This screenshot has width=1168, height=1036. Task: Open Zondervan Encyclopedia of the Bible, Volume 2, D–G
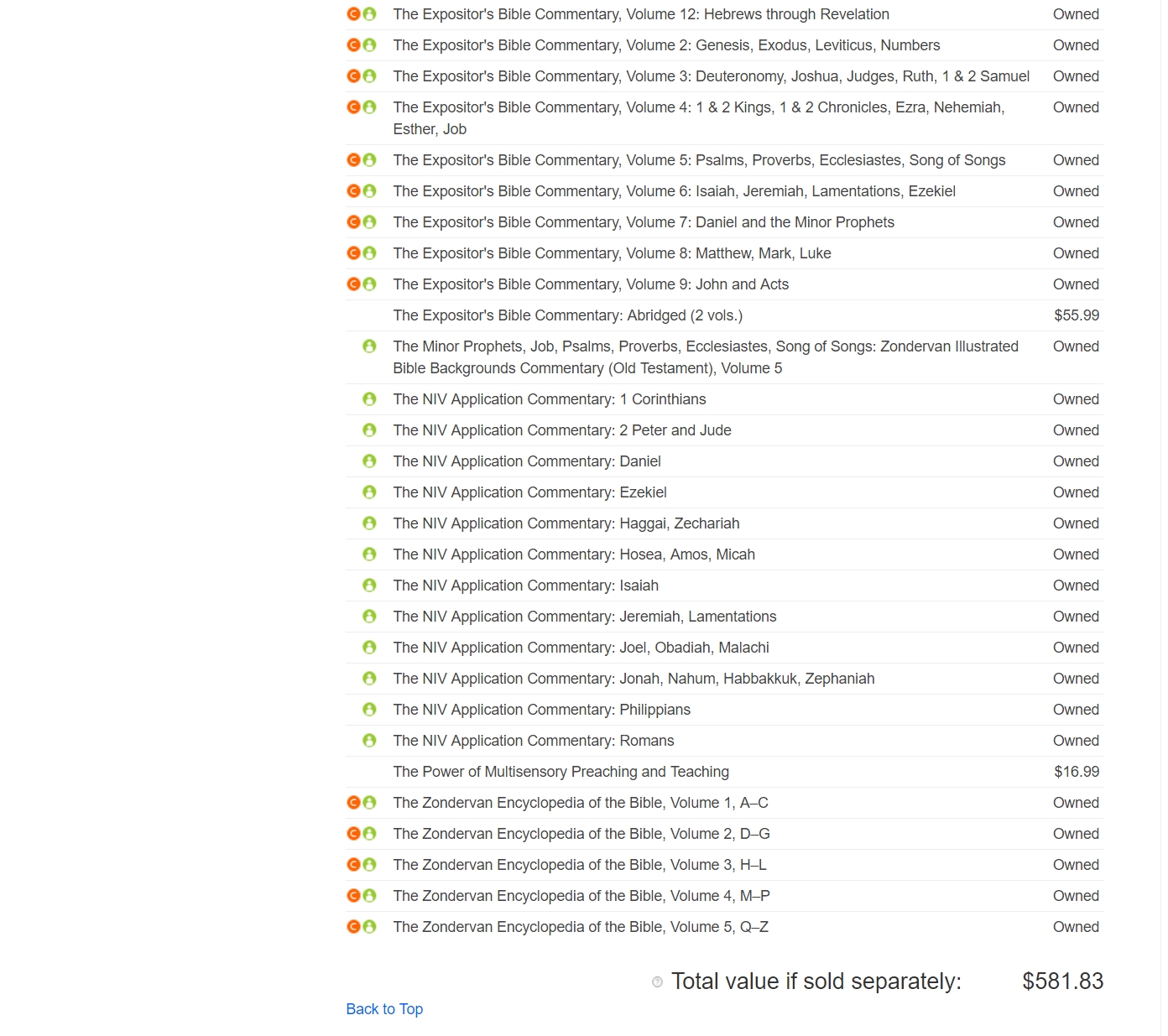pos(581,834)
